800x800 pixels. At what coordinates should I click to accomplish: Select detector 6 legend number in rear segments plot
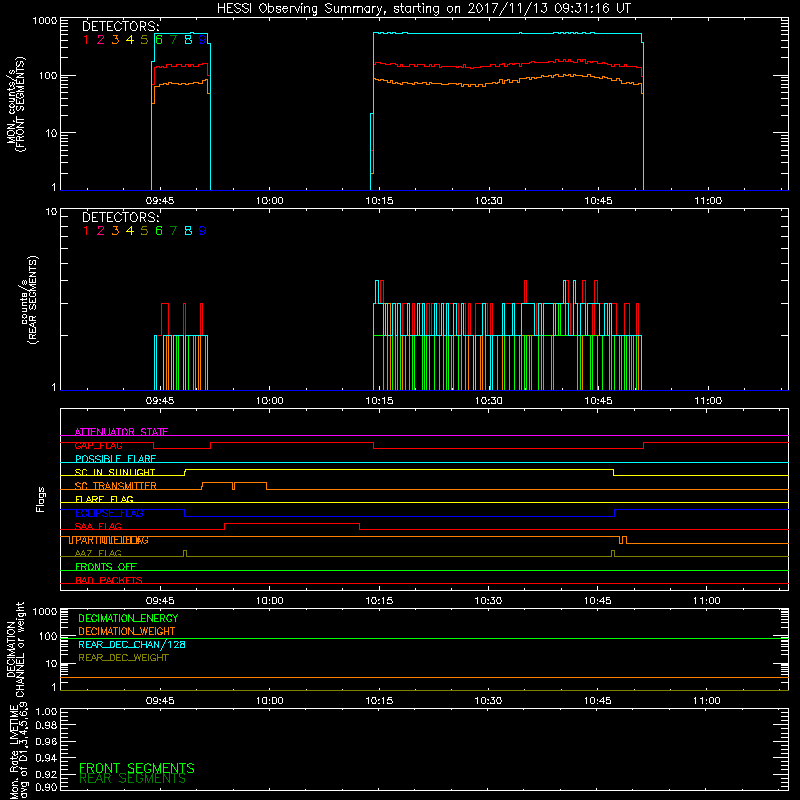coord(159,231)
